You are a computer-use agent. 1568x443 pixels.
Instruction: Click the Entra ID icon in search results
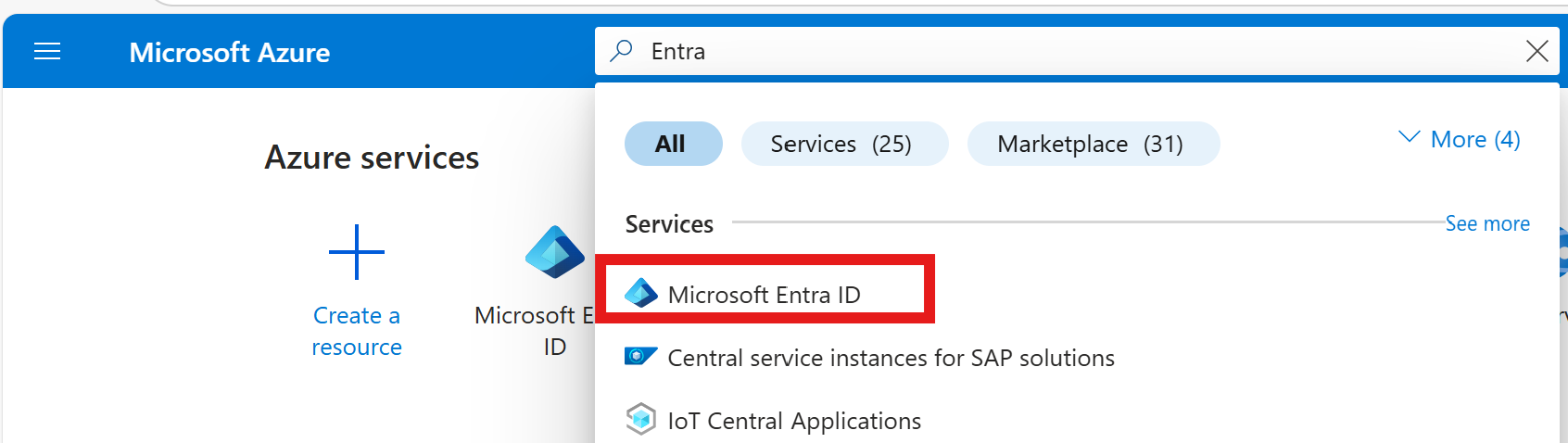pyautogui.click(x=640, y=294)
